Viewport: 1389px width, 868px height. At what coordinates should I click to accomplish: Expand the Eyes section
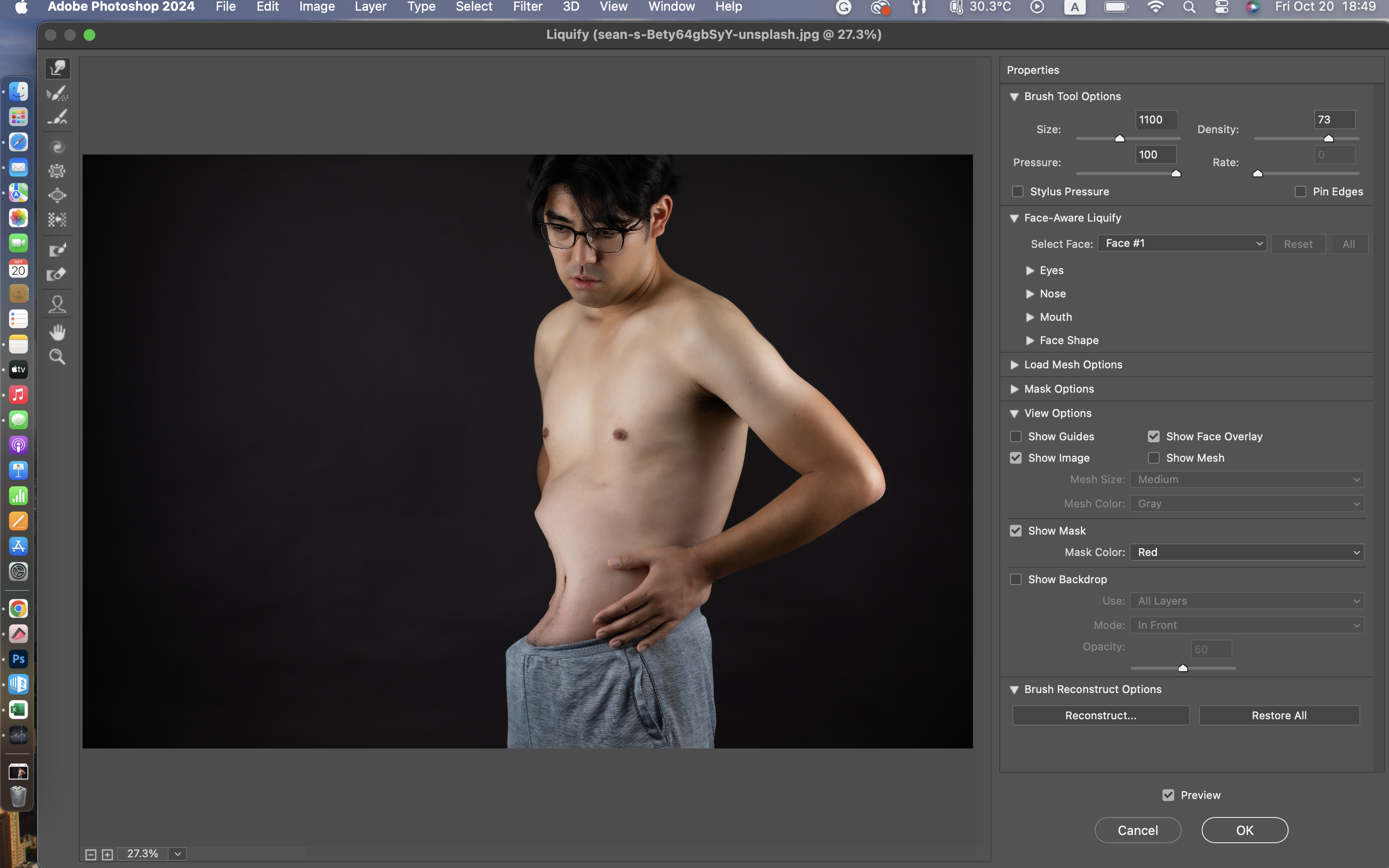1030,270
